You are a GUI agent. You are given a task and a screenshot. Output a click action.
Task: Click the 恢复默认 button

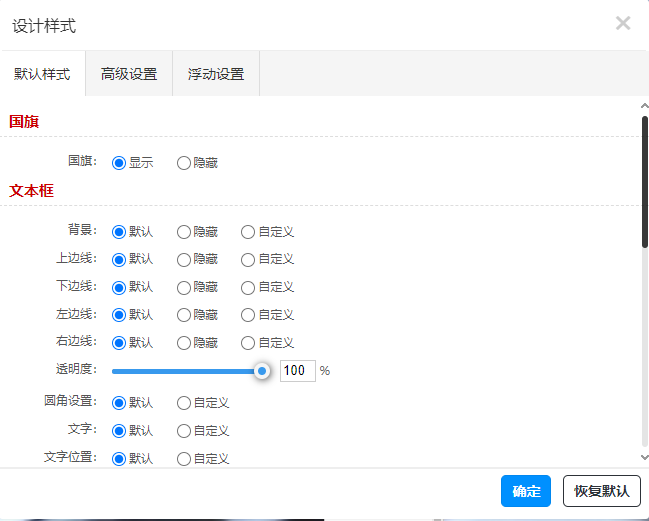pos(602,491)
